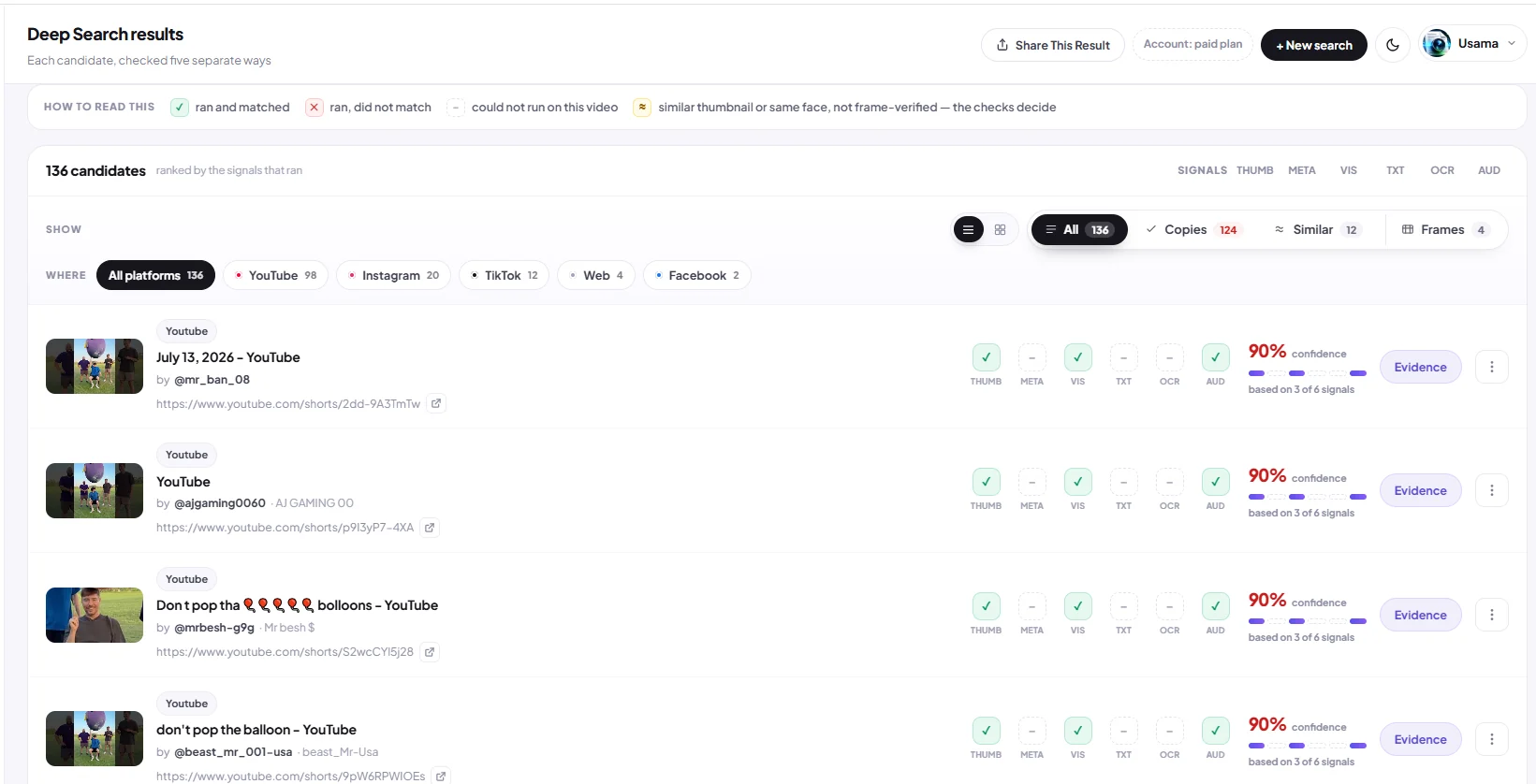Screen dimensions: 1536x784
Task: Click AUD check icon in don't pop the balloon row
Action: click(1215, 731)
